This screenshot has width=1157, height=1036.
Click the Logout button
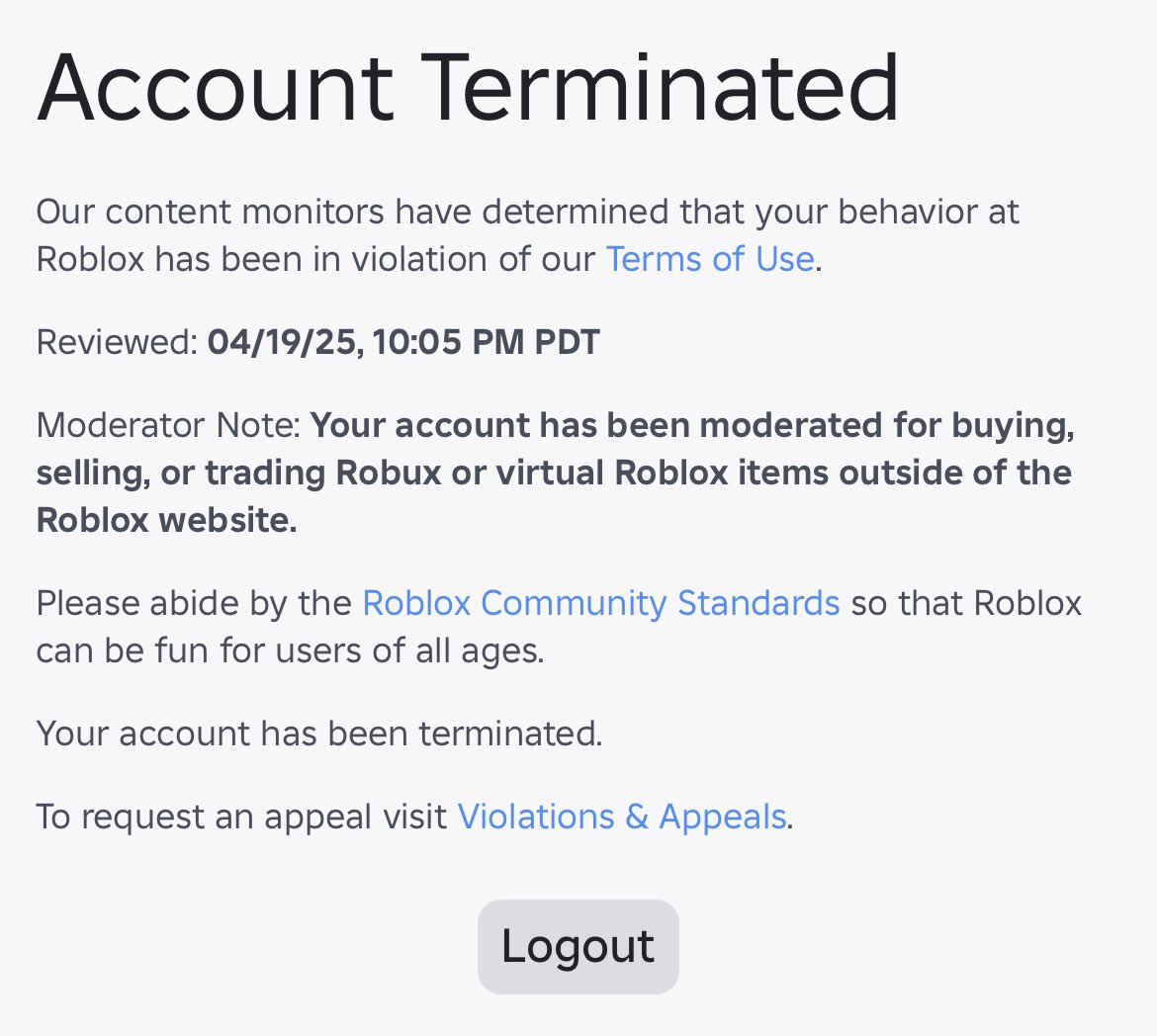[578, 946]
